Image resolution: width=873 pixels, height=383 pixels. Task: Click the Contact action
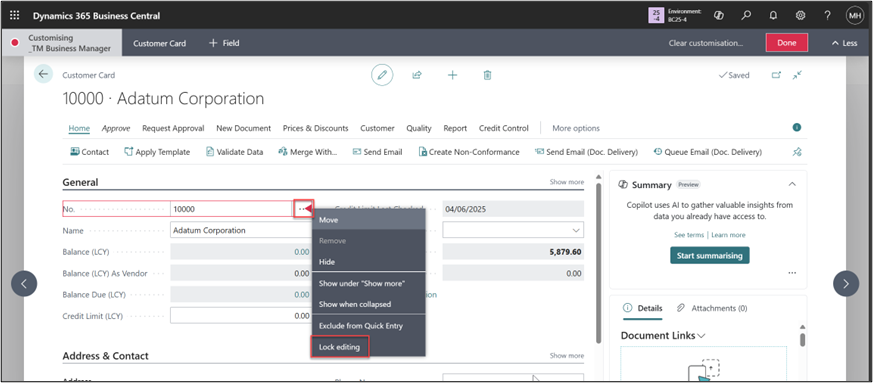point(89,152)
